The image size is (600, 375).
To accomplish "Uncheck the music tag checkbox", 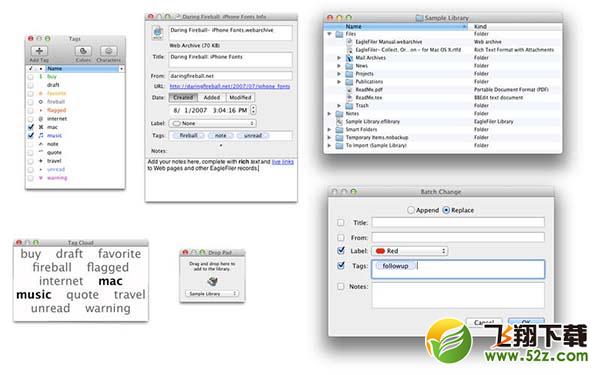I will 31,135.
